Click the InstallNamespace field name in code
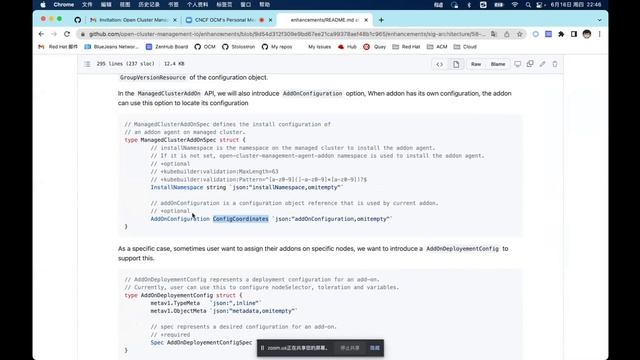Viewport: 640px width, 360px height. point(177,187)
